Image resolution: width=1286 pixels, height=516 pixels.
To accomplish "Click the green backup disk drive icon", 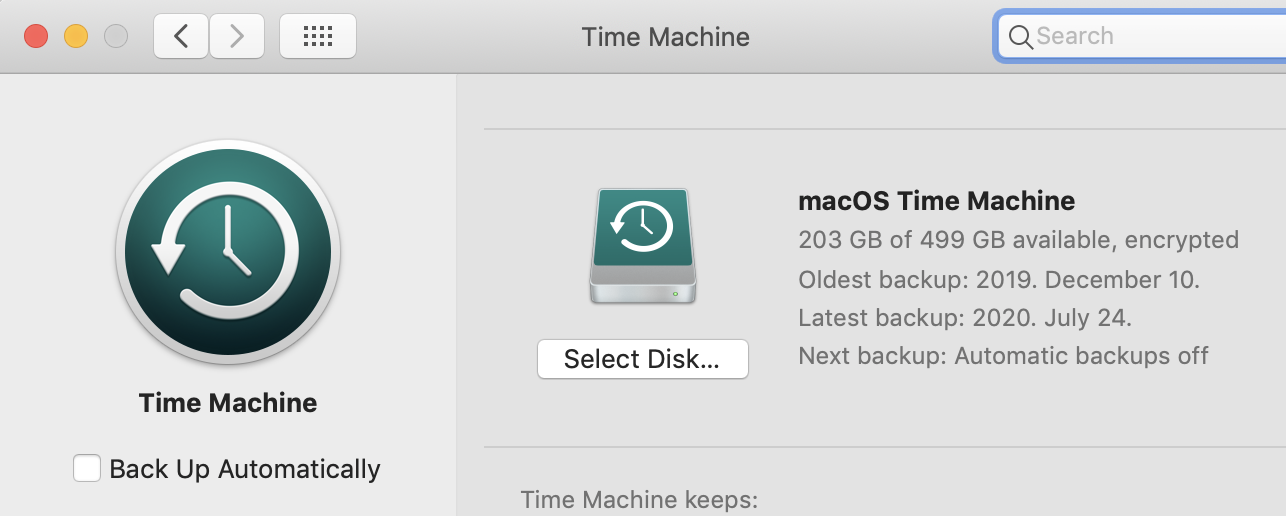I will [x=643, y=246].
